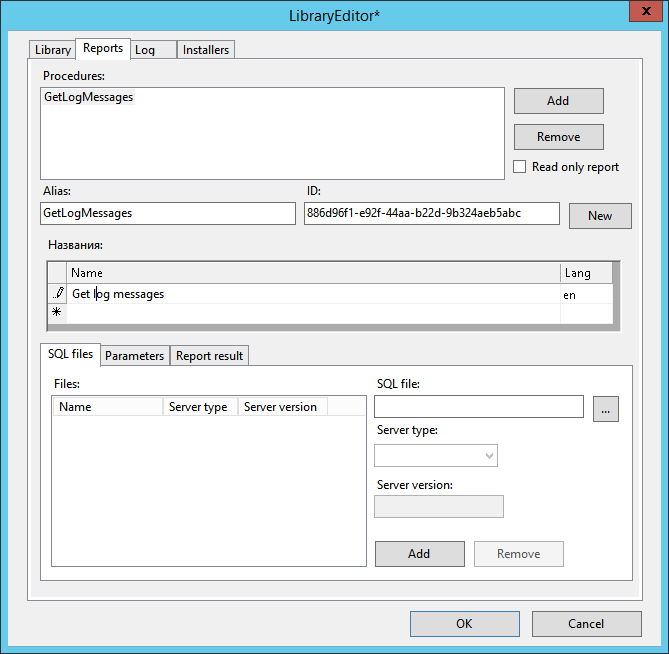Switch to the Report result tab
Viewport: 669px width, 654px height.
pos(210,356)
